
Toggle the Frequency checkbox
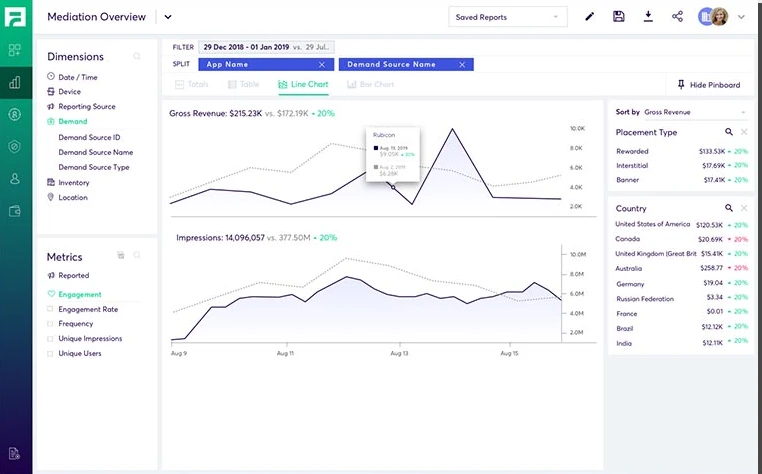tap(50, 323)
